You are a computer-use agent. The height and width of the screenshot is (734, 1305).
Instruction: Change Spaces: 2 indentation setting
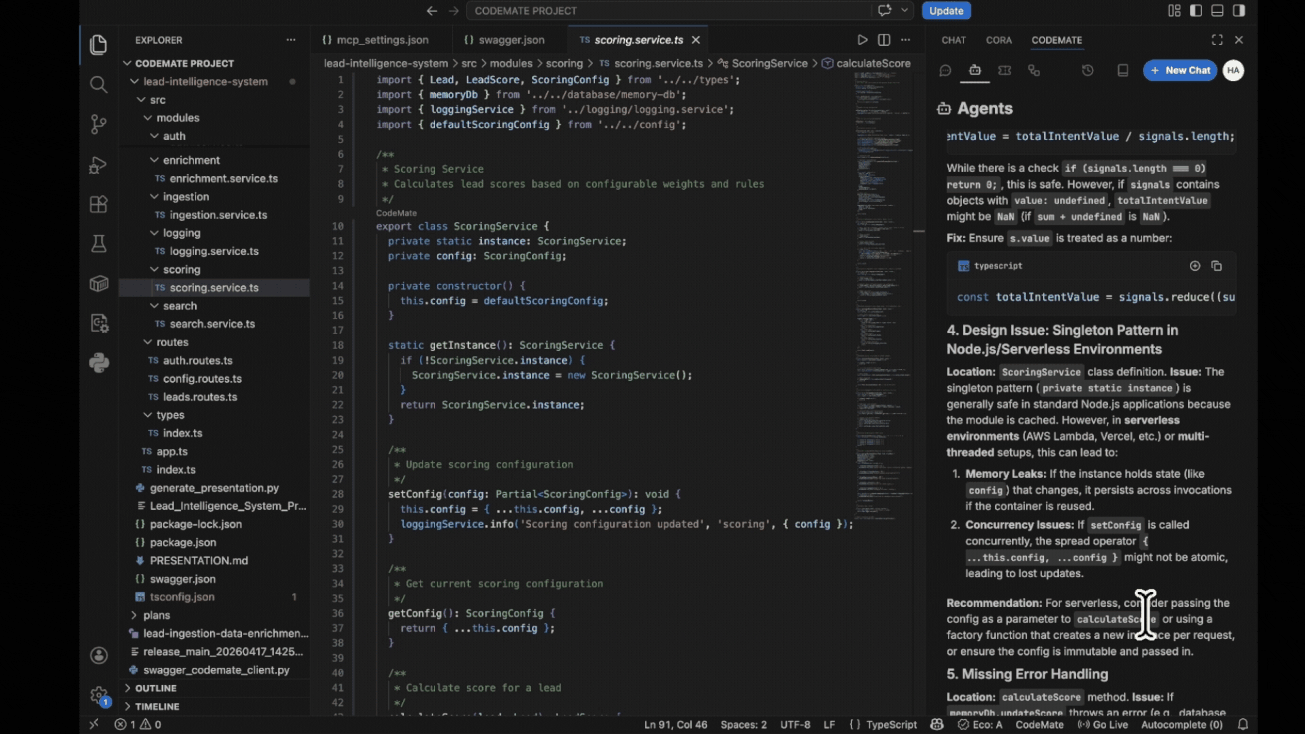click(x=744, y=724)
